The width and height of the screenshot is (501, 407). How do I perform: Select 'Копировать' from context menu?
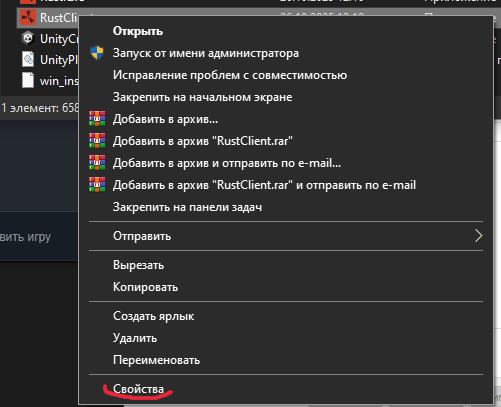tap(145, 287)
